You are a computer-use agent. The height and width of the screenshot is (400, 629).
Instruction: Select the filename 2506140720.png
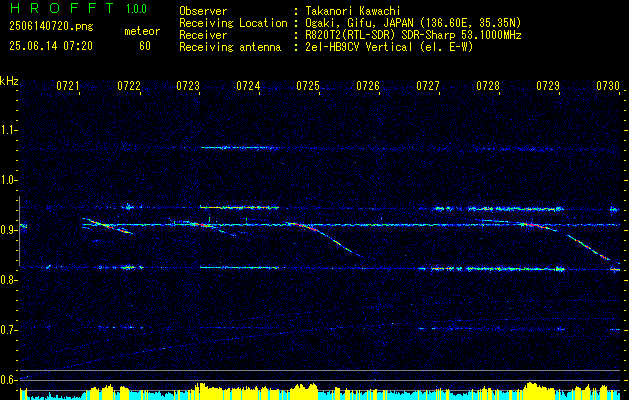[x=51, y=27]
